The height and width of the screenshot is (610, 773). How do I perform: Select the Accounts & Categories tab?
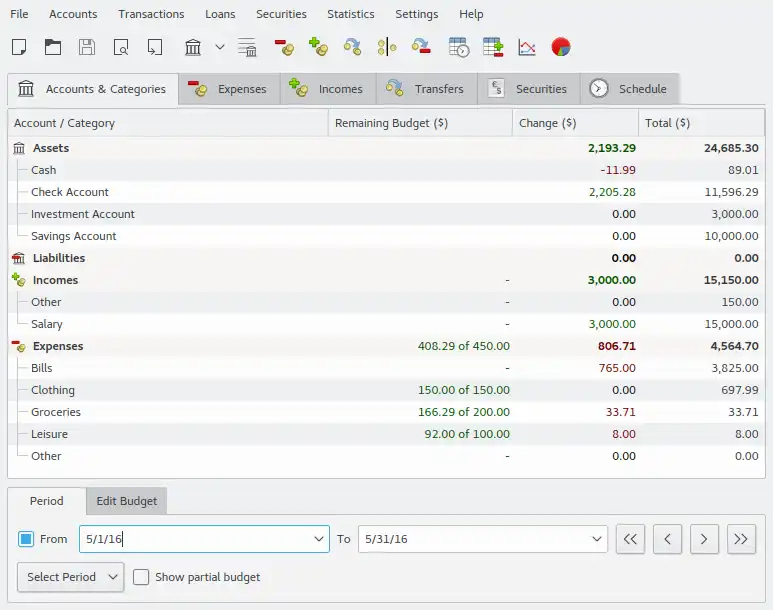point(93,89)
